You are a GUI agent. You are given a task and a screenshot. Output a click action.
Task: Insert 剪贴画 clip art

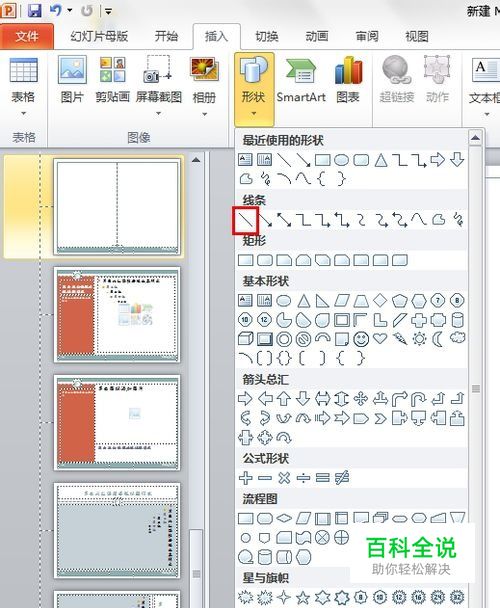(112, 80)
